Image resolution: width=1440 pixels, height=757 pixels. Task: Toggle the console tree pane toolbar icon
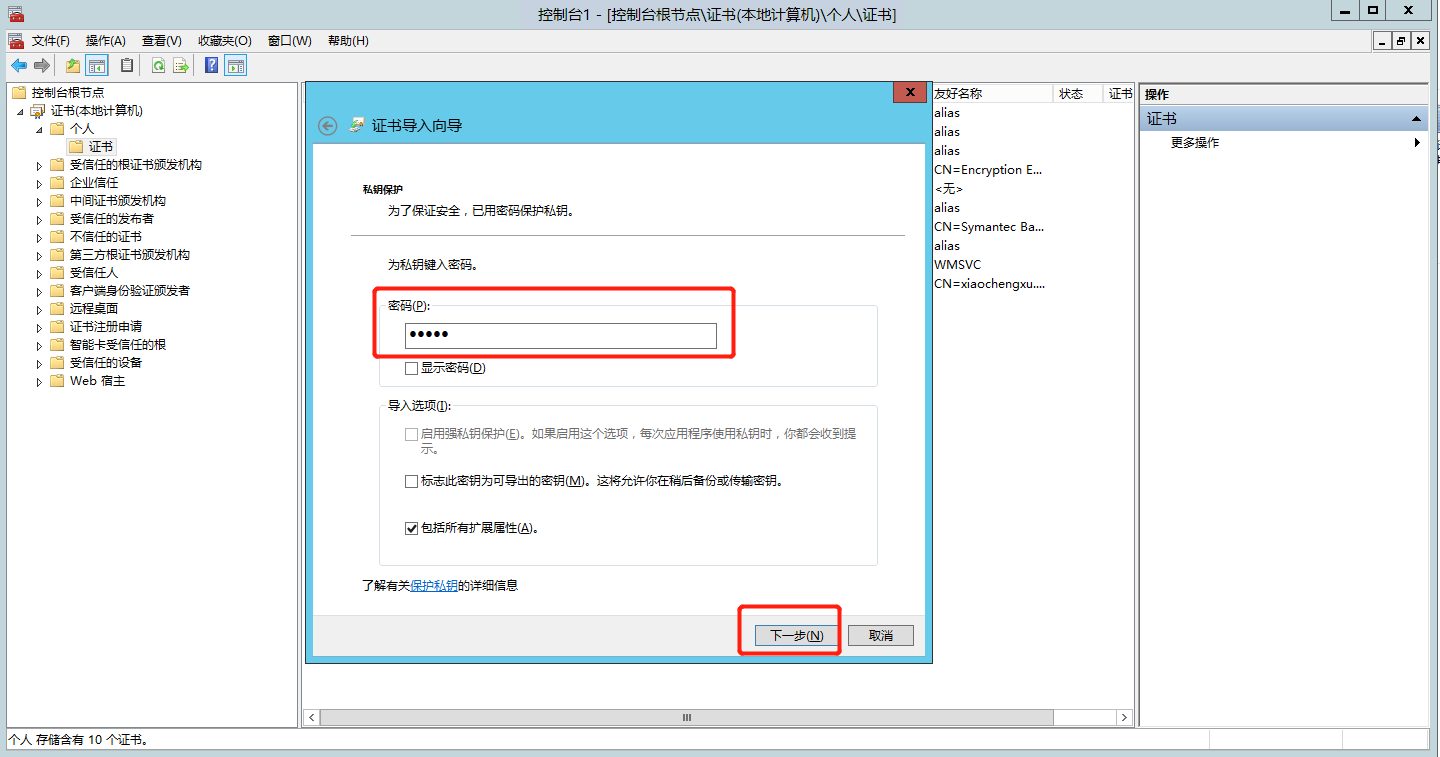coord(97,66)
